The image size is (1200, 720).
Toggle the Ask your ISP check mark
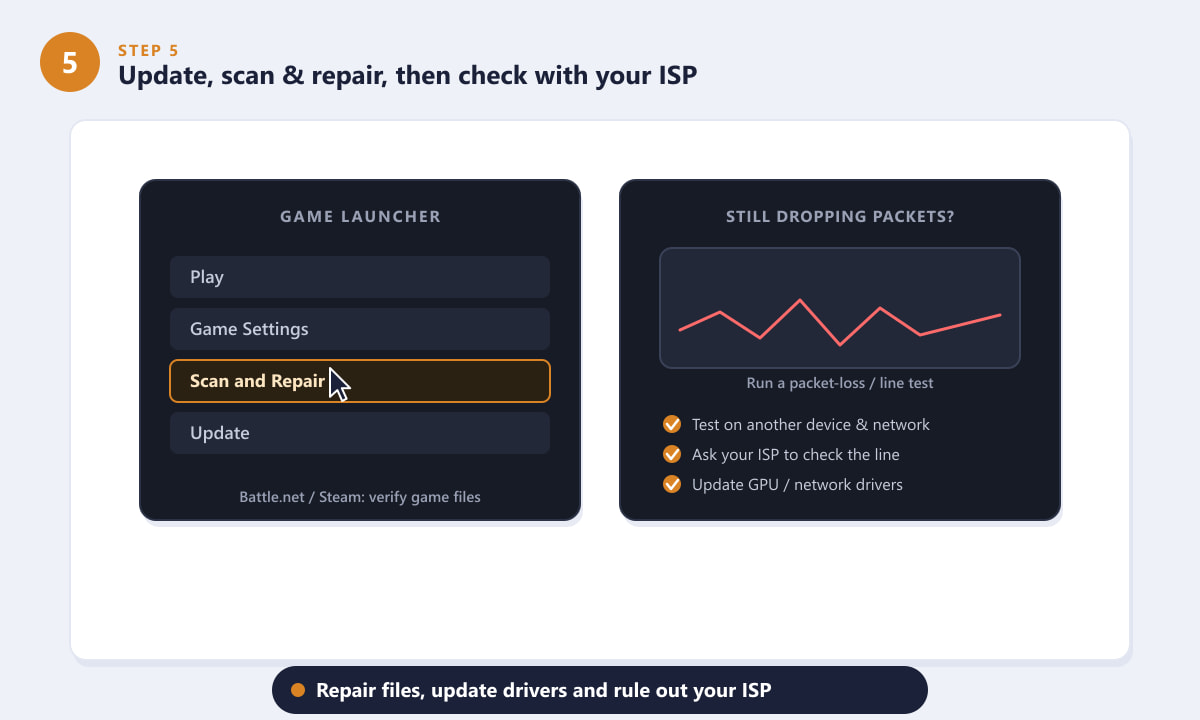click(672, 454)
